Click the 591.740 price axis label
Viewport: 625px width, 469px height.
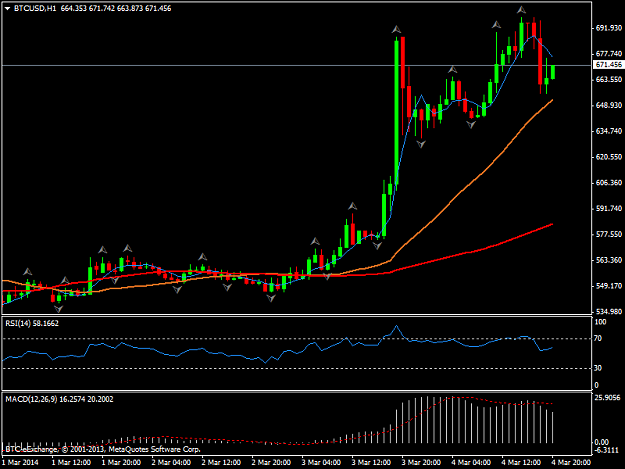pos(609,208)
